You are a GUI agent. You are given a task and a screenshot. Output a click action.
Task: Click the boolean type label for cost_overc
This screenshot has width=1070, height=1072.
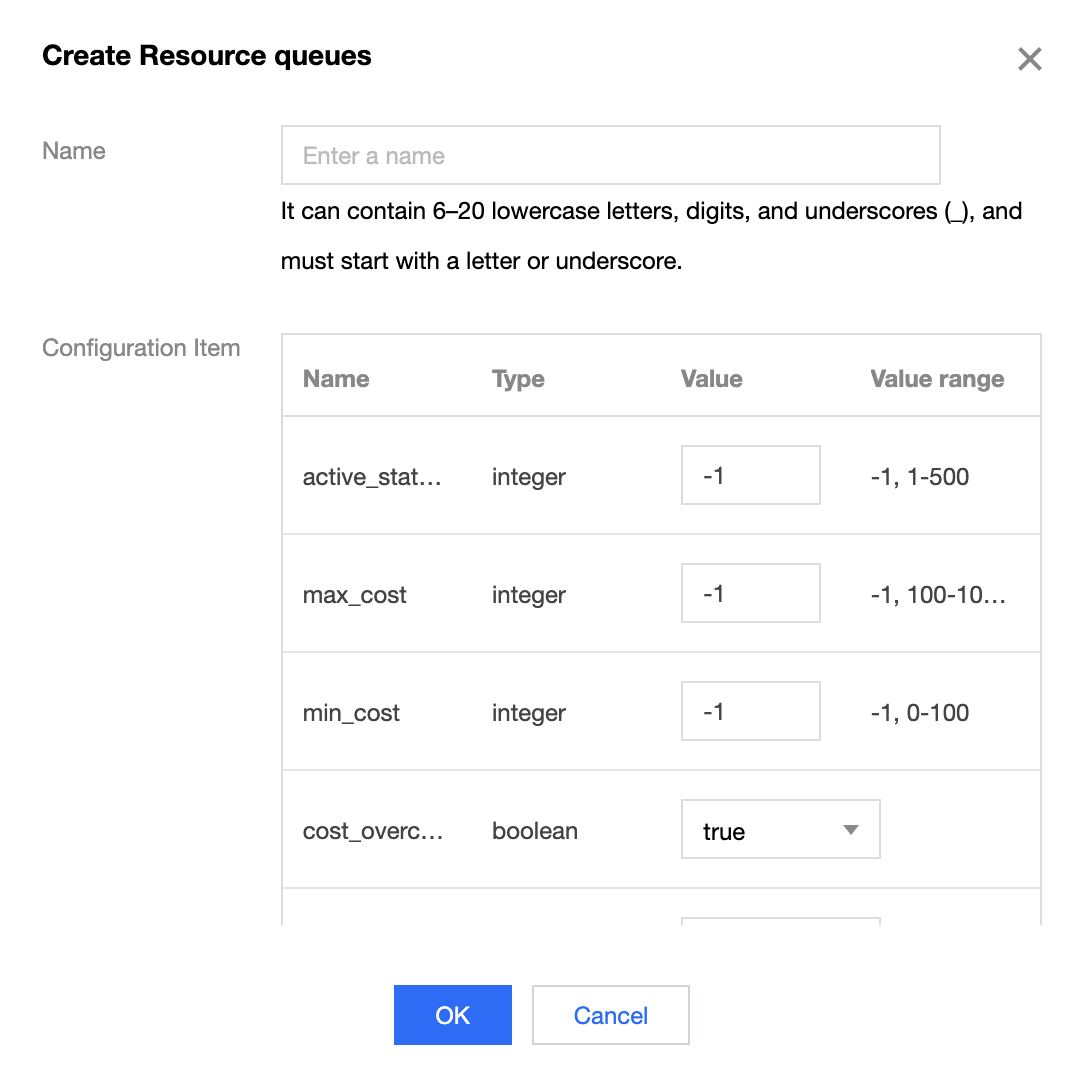(x=534, y=830)
